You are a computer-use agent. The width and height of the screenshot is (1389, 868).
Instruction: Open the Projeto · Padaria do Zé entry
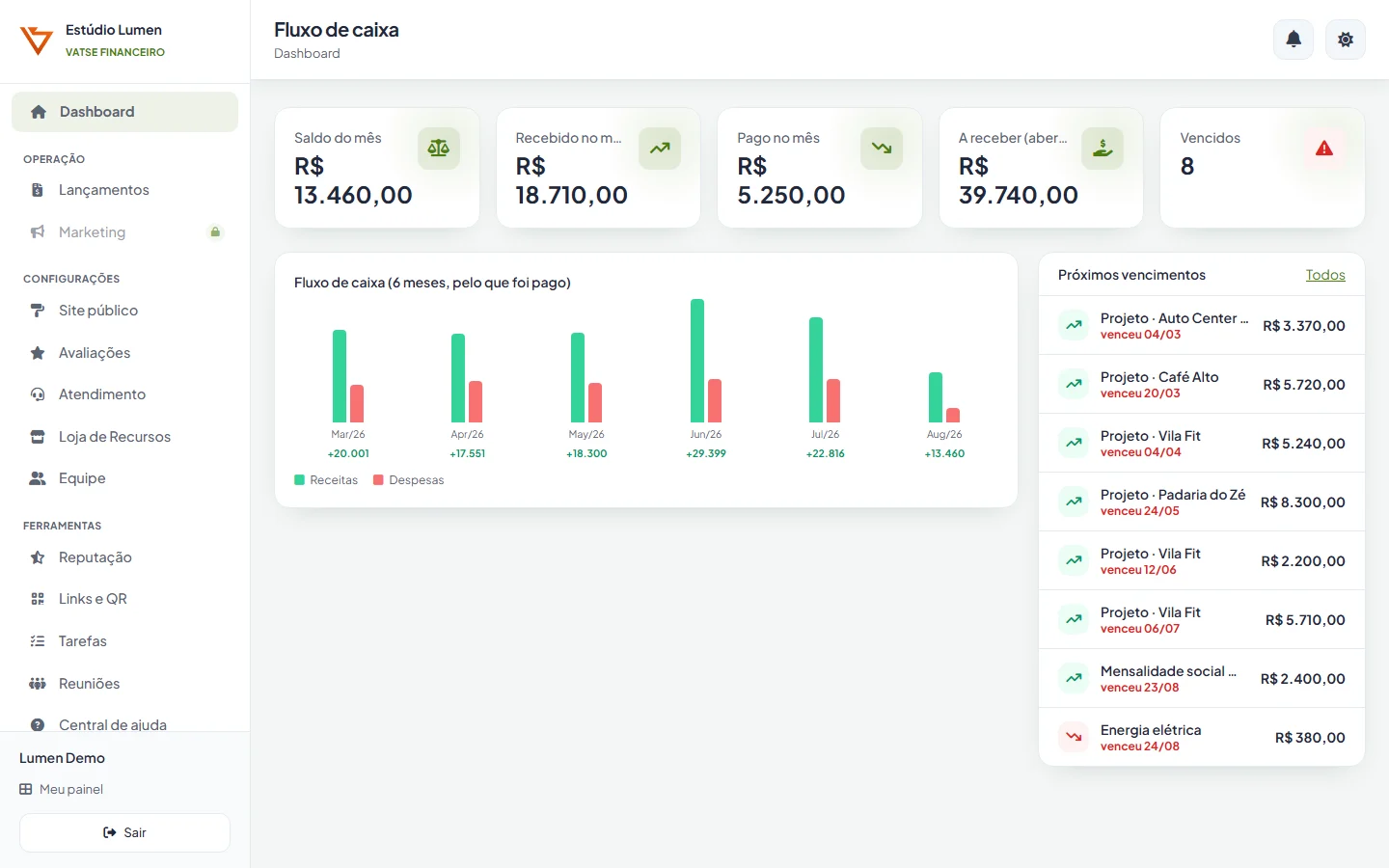1202,502
